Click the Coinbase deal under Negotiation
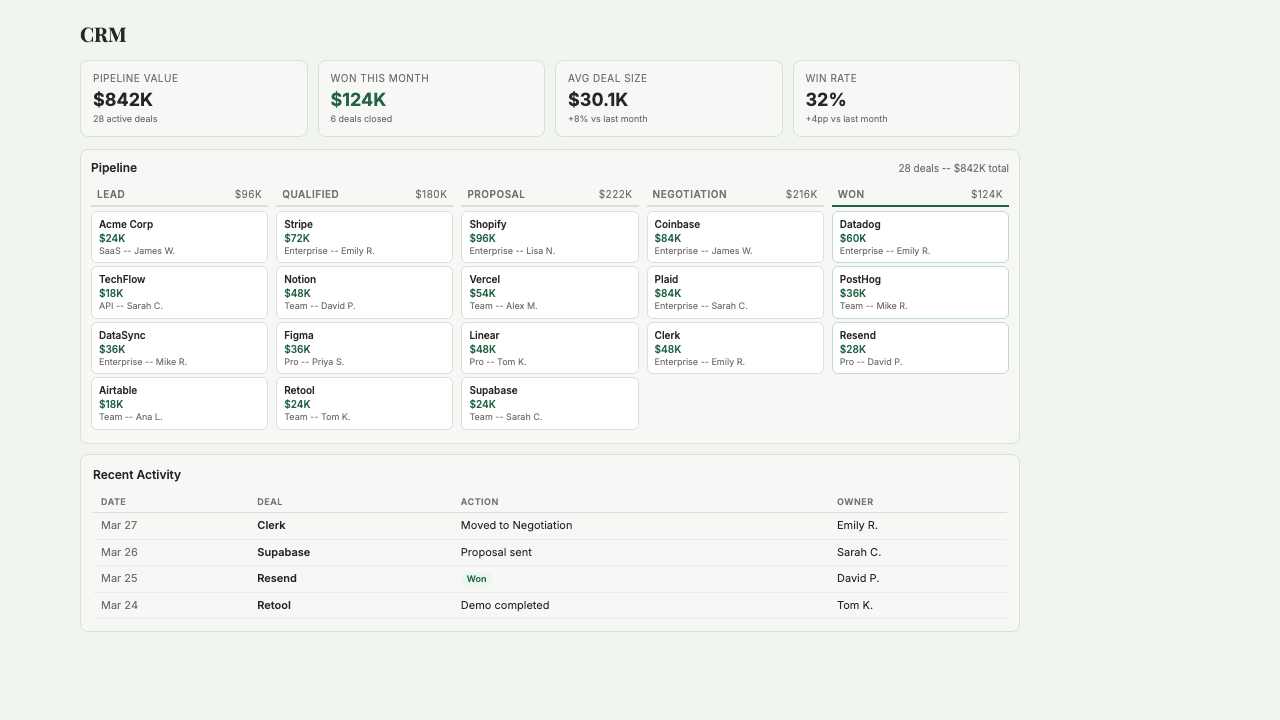The image size is (1280, 720). coord(735,236)
